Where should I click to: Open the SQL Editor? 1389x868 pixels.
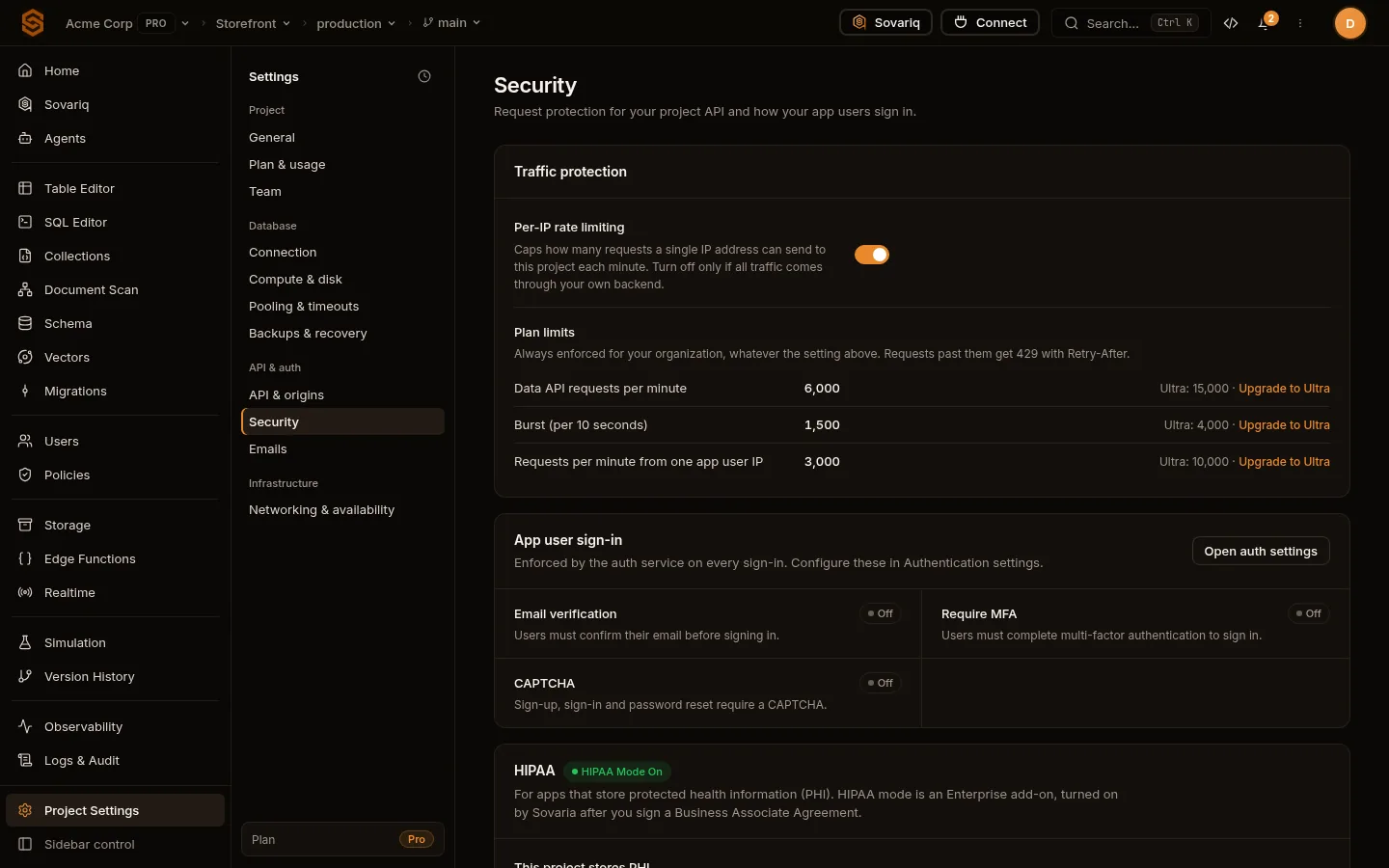(115, 222)
